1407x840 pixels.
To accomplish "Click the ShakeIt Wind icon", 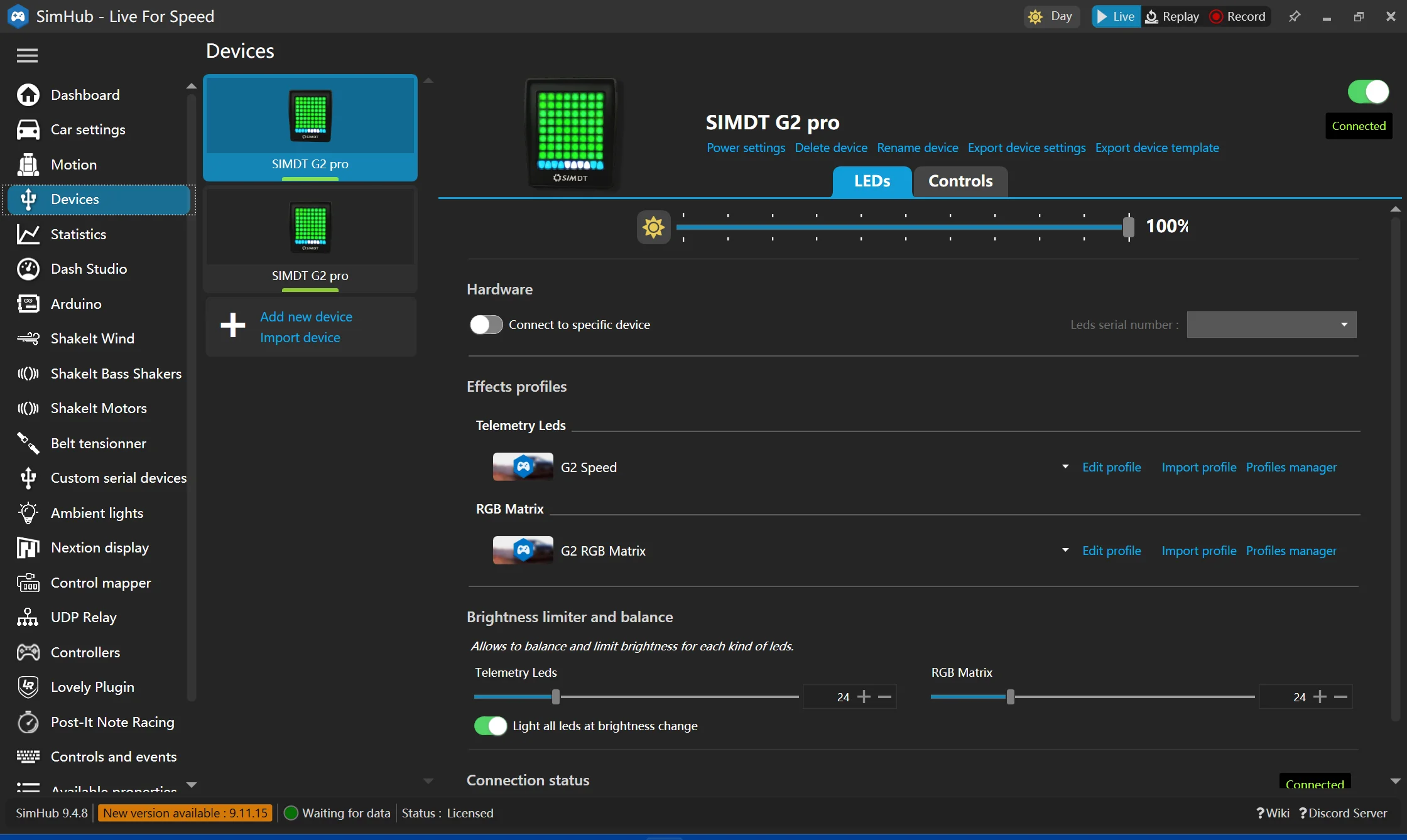I will [x=28, y=338].
